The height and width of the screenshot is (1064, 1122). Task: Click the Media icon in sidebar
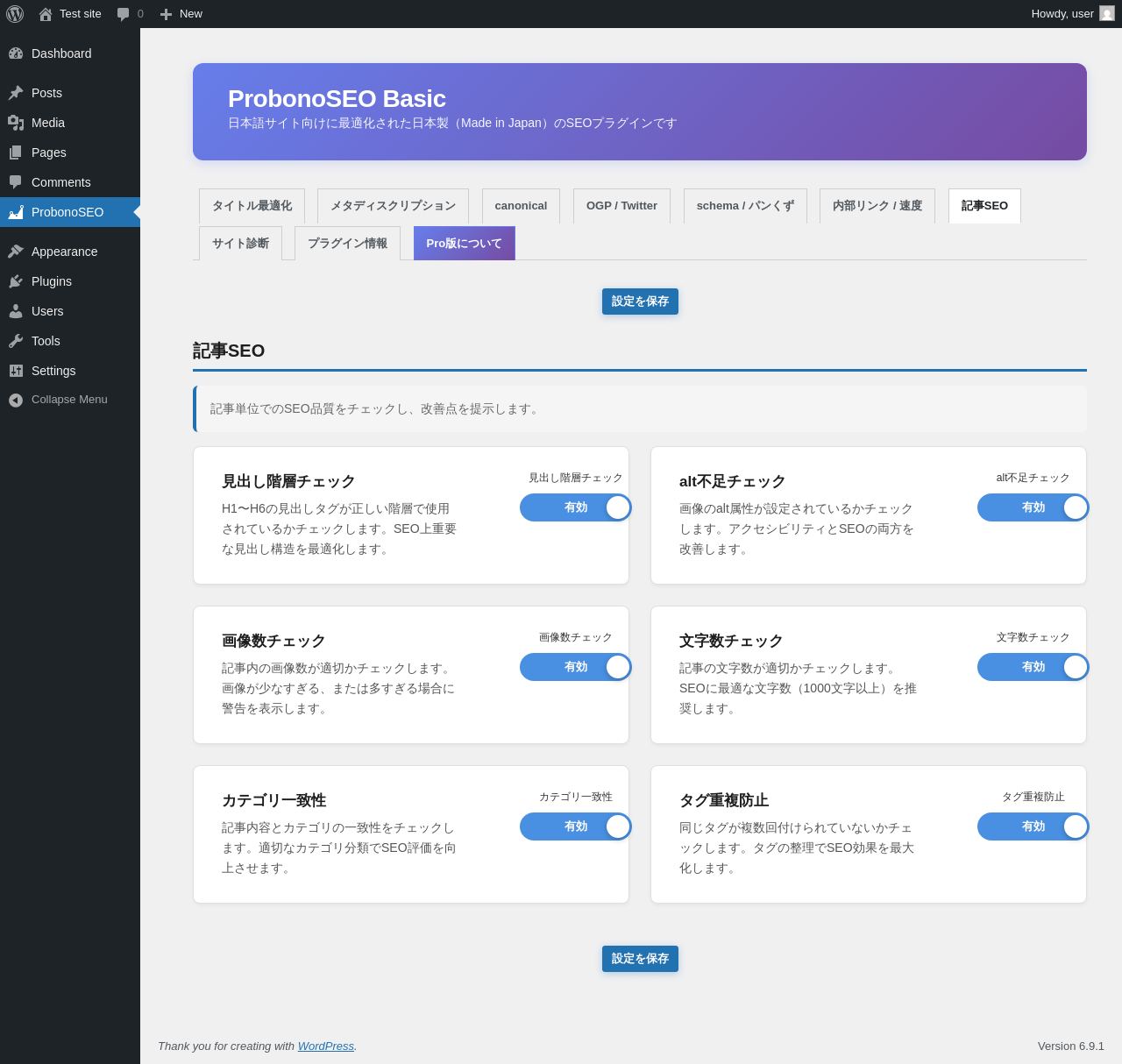tap(16, 123)
